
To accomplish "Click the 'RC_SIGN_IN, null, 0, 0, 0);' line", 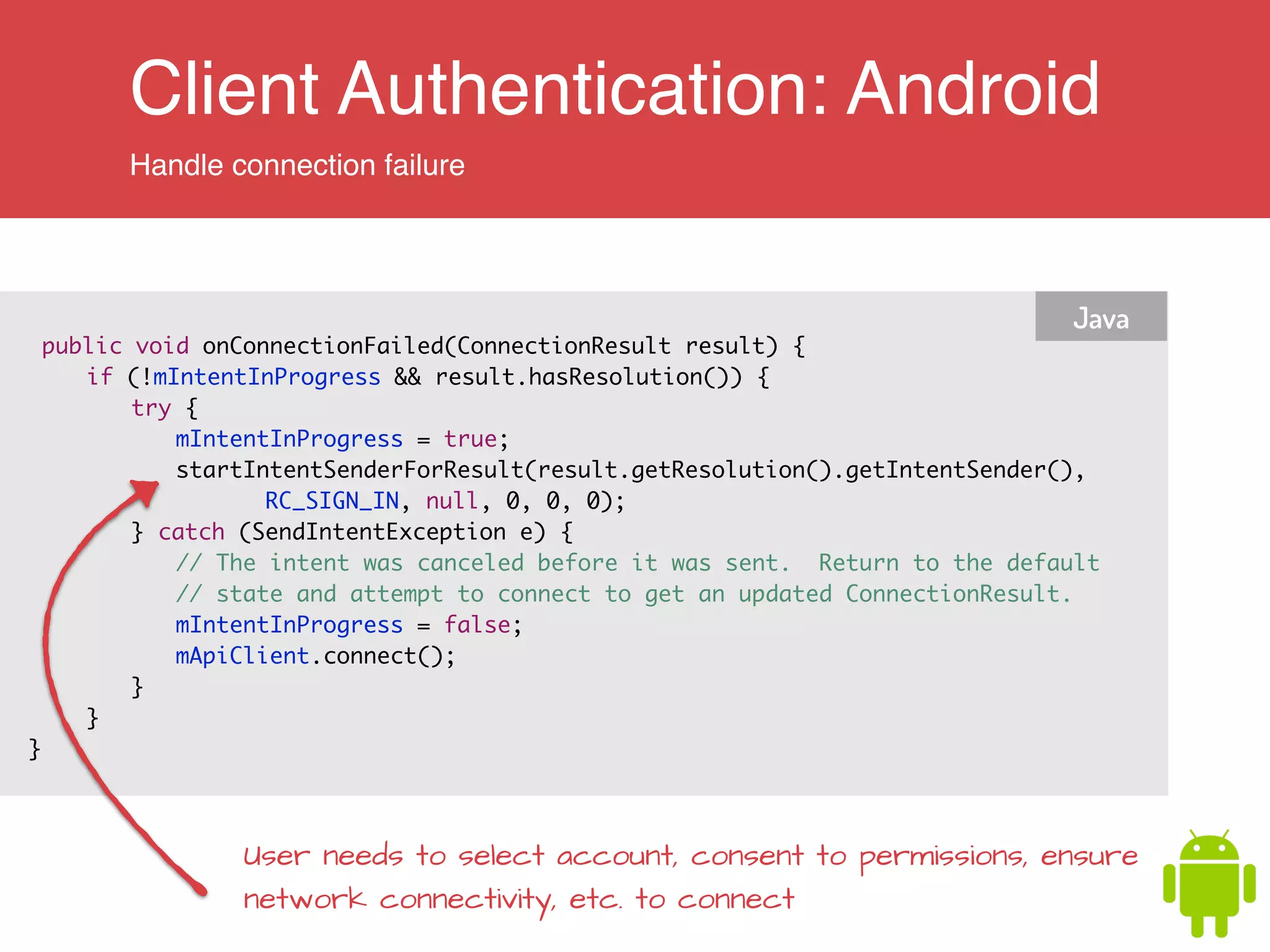I will pyautogui.click(x=445, y=501).
